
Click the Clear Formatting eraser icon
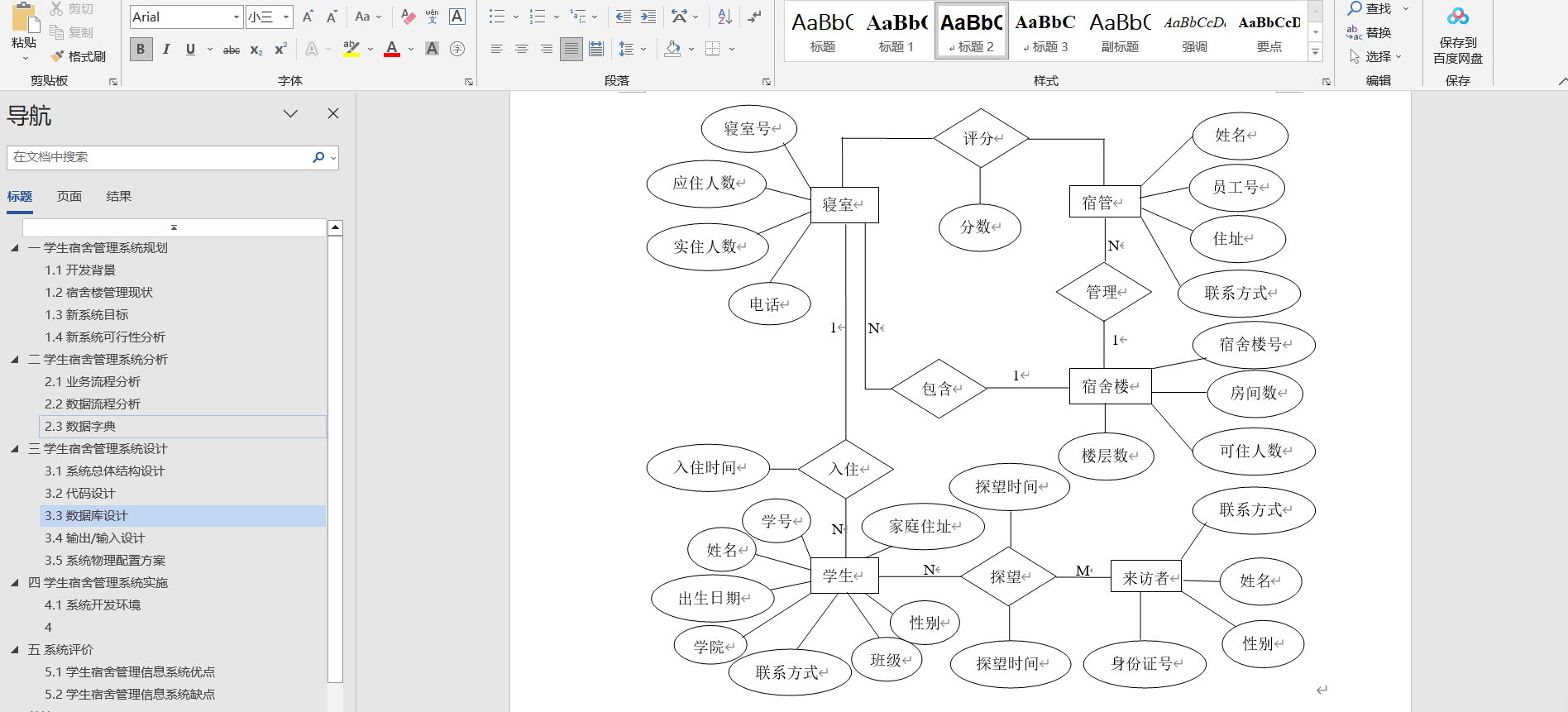[x=408, y=17]
